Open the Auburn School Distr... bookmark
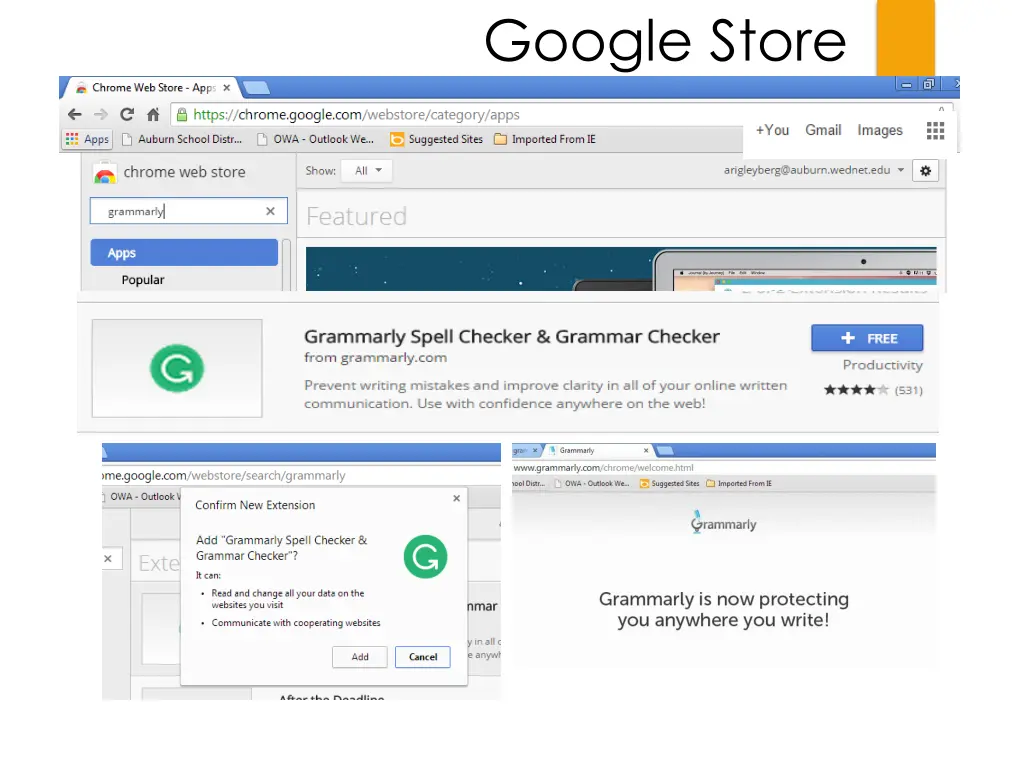 [x=182, y=139]
